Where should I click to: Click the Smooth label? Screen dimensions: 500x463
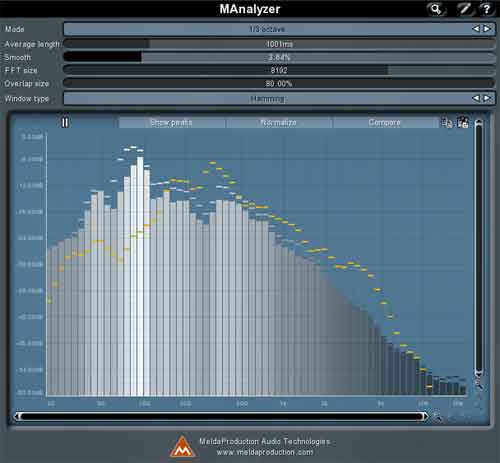pyautogui.click(x=18, y=57)
